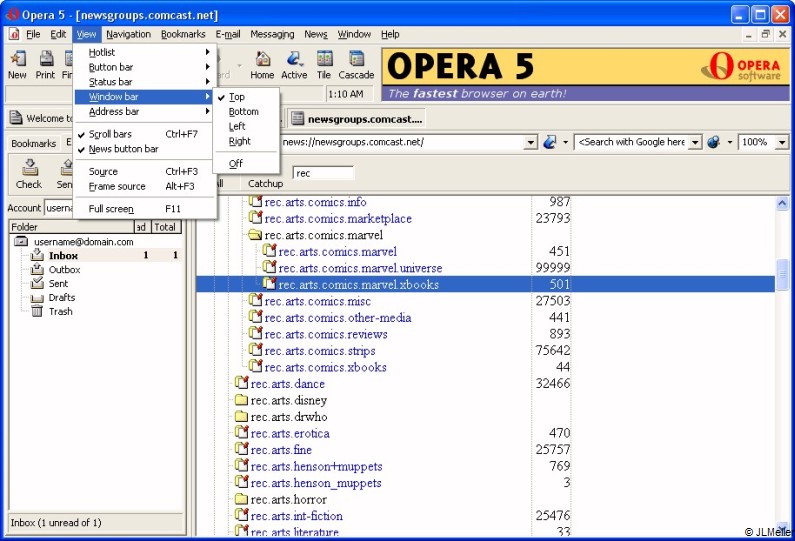Click the newsgroup list scrollbar thumb
This screenshot has height=541, width=795.
pyautogui.click(x=782, y=274)
